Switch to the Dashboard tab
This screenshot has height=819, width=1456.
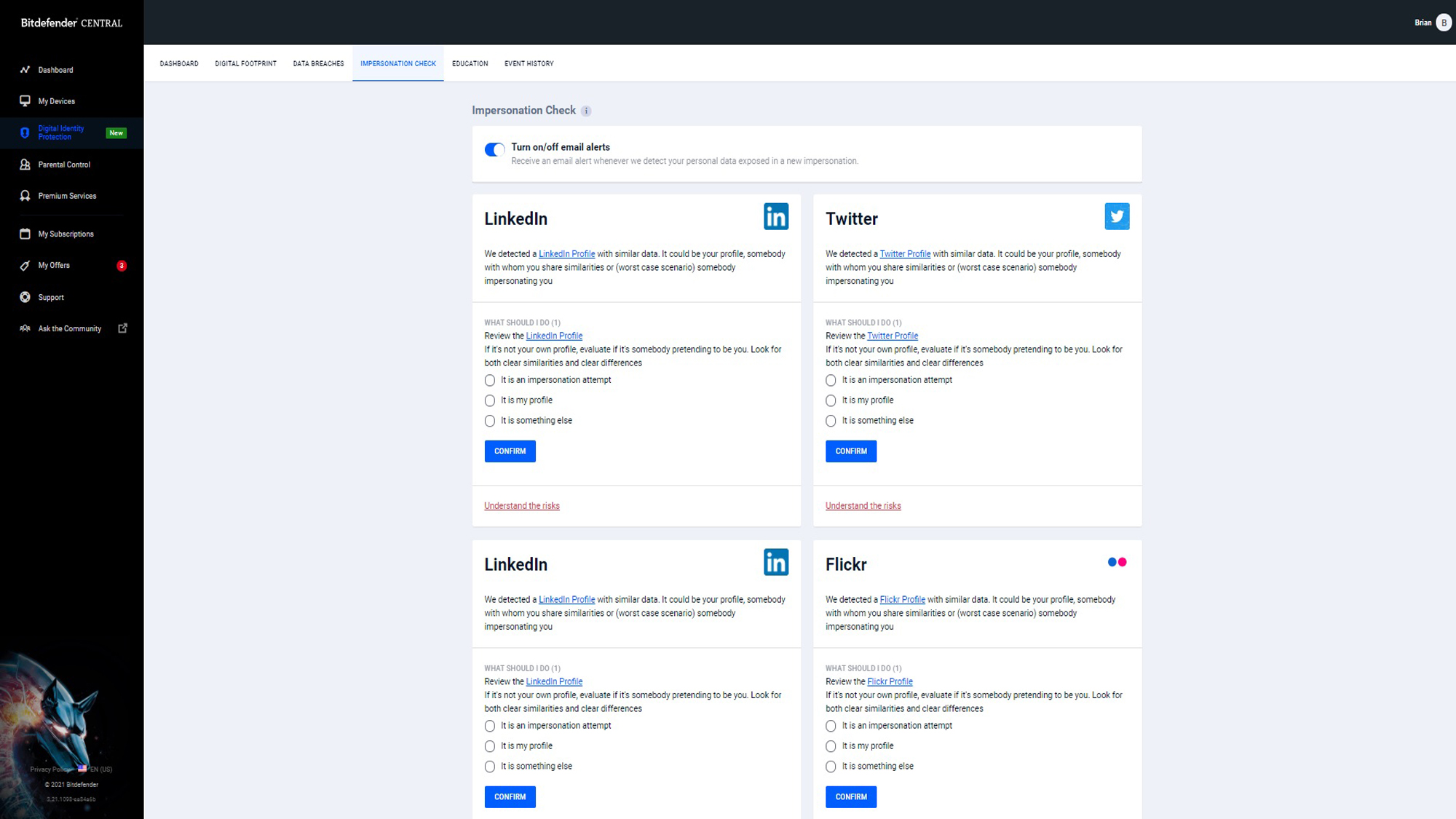pos(179,63)
